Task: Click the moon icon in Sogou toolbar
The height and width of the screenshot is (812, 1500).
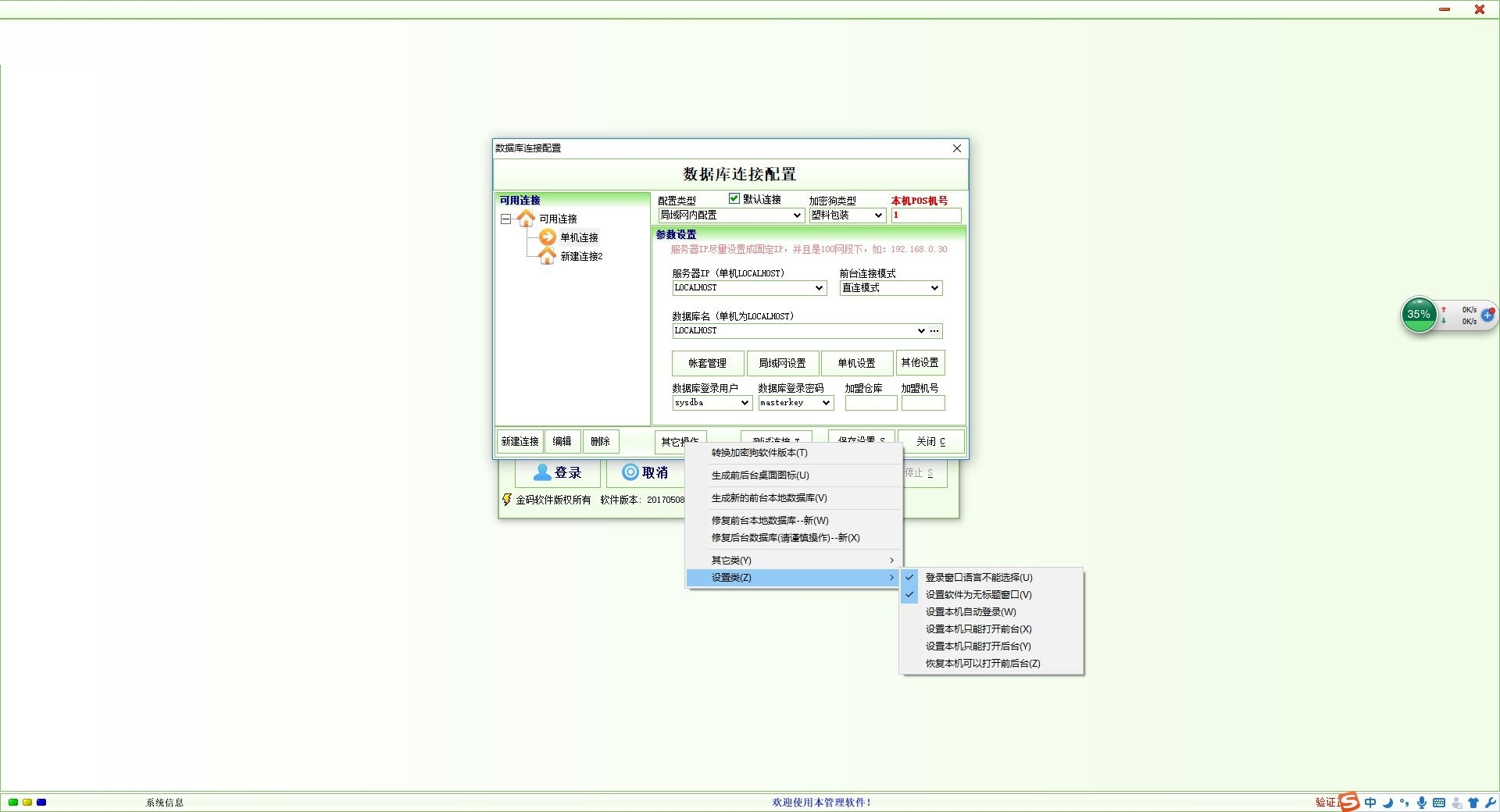Action: [x=1388, y=802]
